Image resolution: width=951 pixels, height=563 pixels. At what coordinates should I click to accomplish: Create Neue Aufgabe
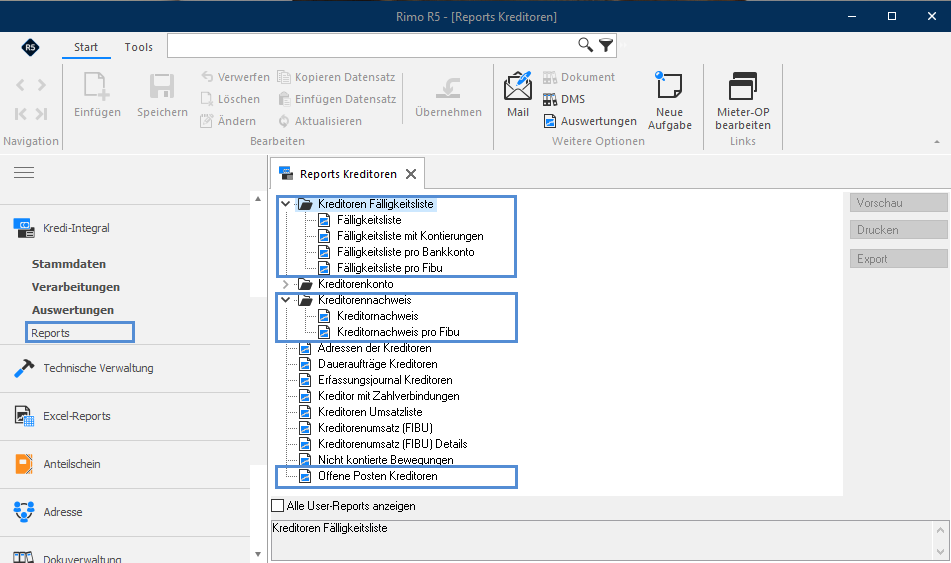click(670, 101)
